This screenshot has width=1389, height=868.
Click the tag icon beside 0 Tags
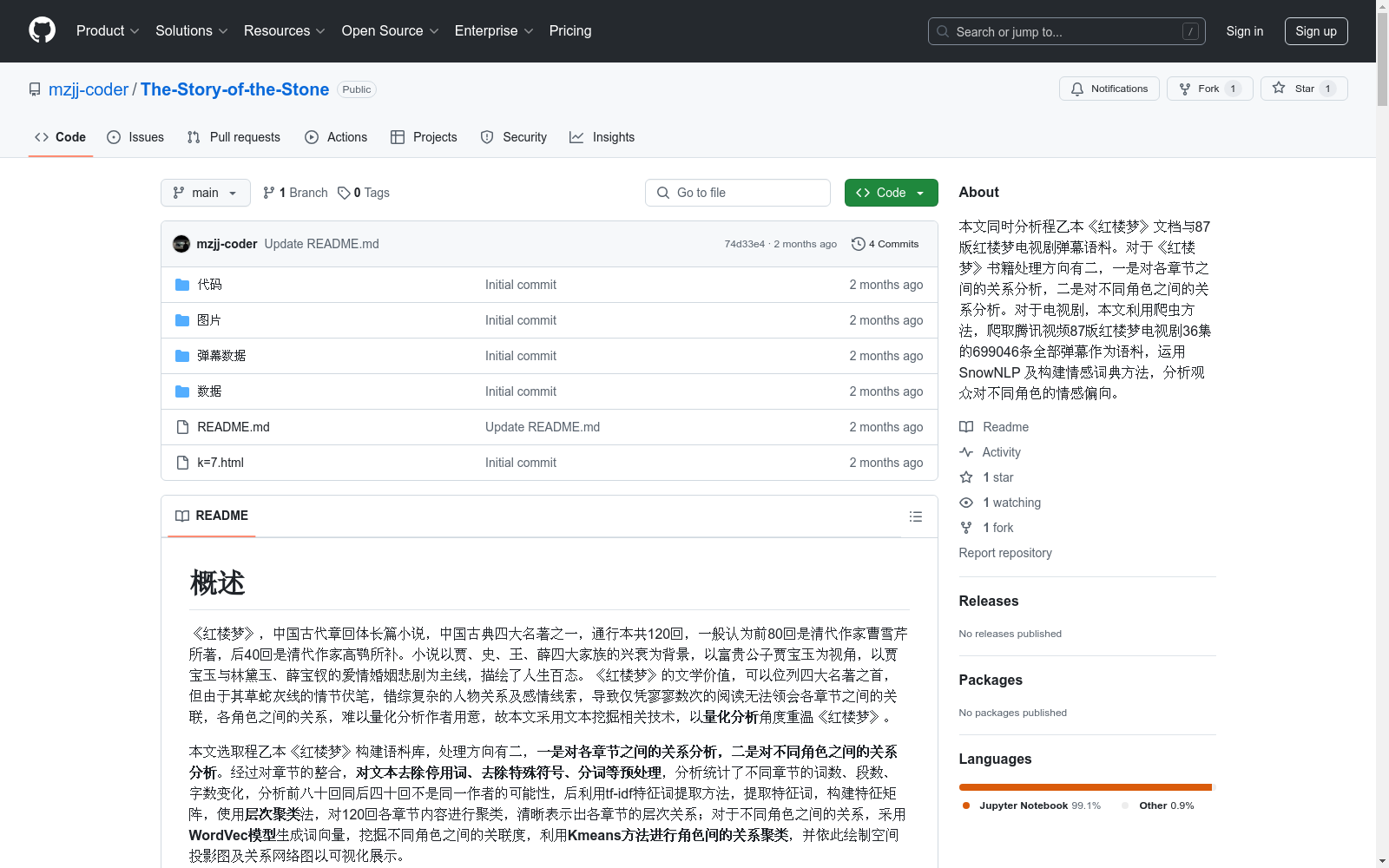click(x=344, y=193)
